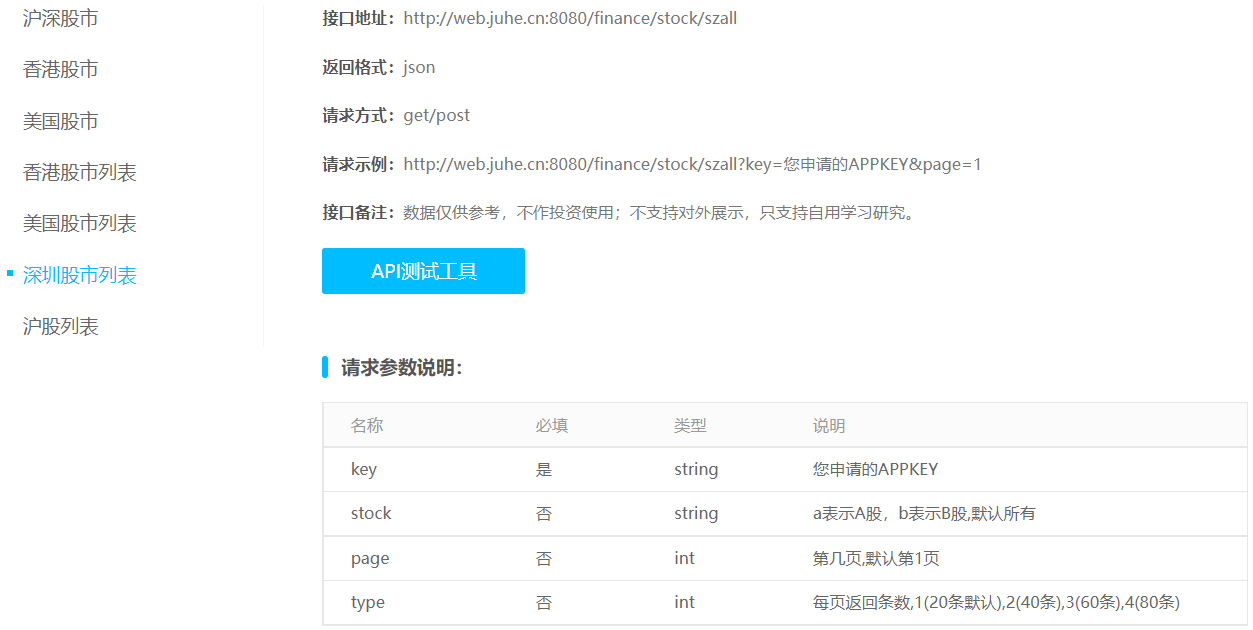Click 否 in the type row

(544, 602)
